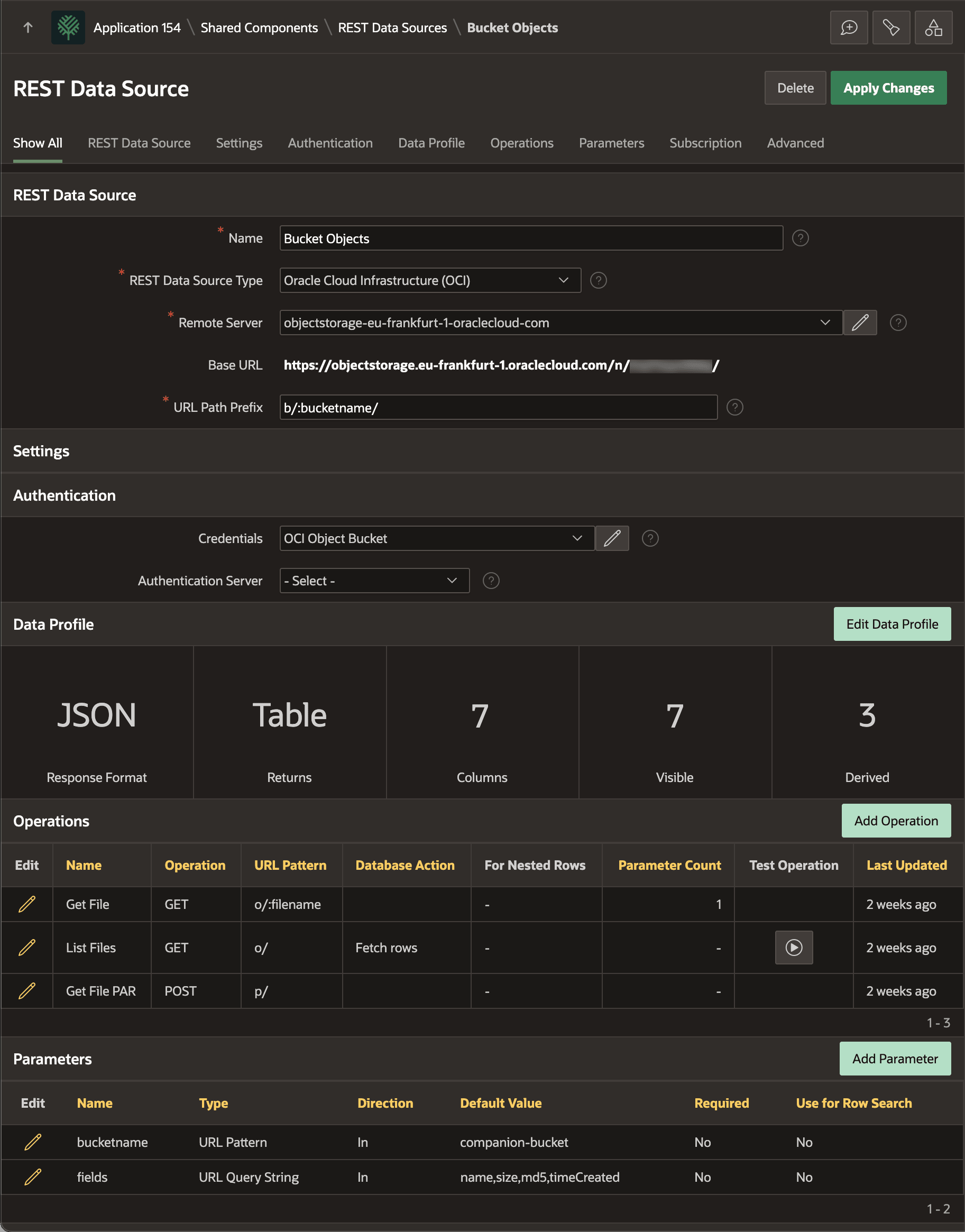
Task: Show help for URL Path Prefix
Action: click(x=734, y=407)
